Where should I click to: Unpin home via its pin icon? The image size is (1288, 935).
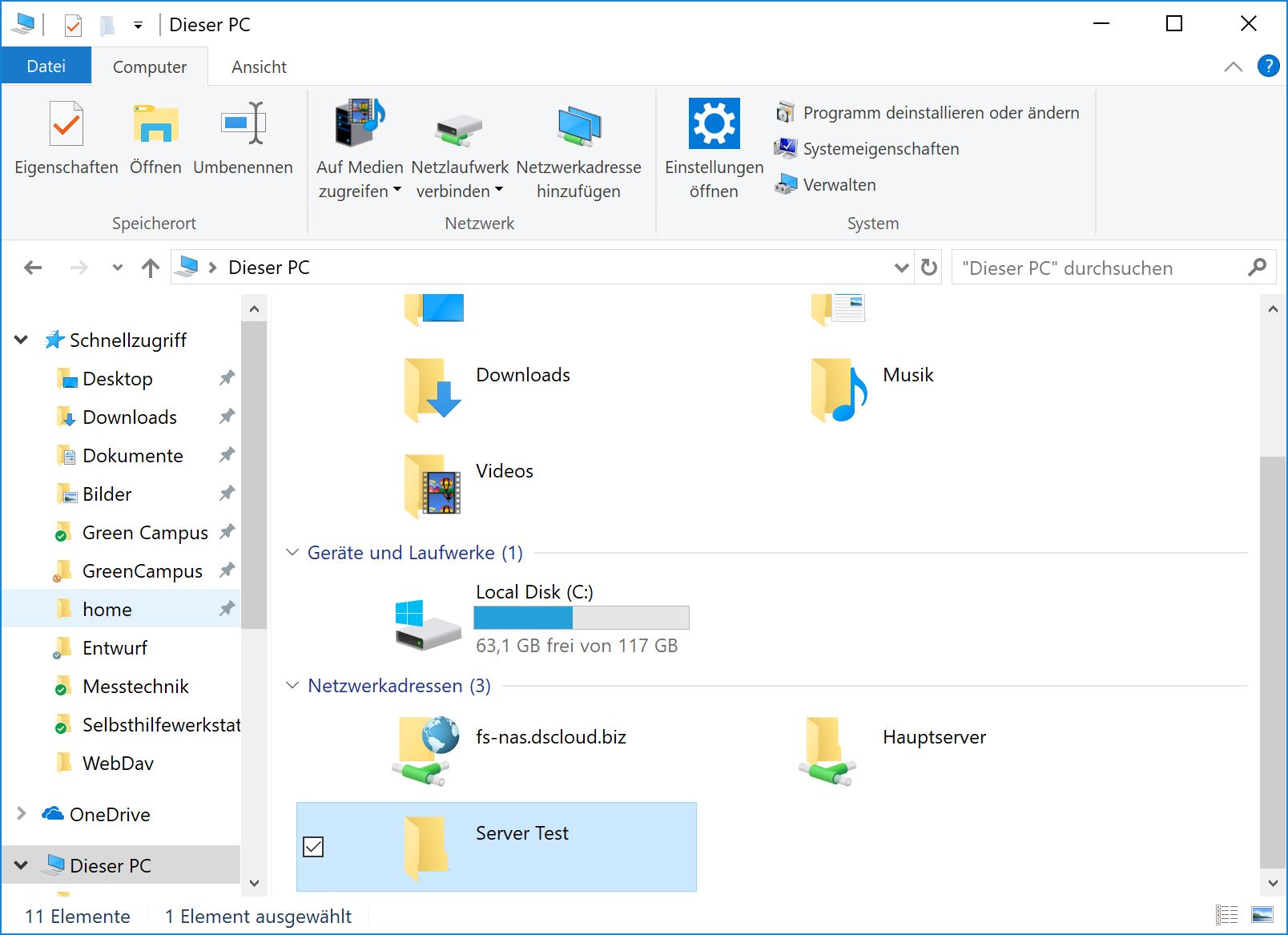227,609
